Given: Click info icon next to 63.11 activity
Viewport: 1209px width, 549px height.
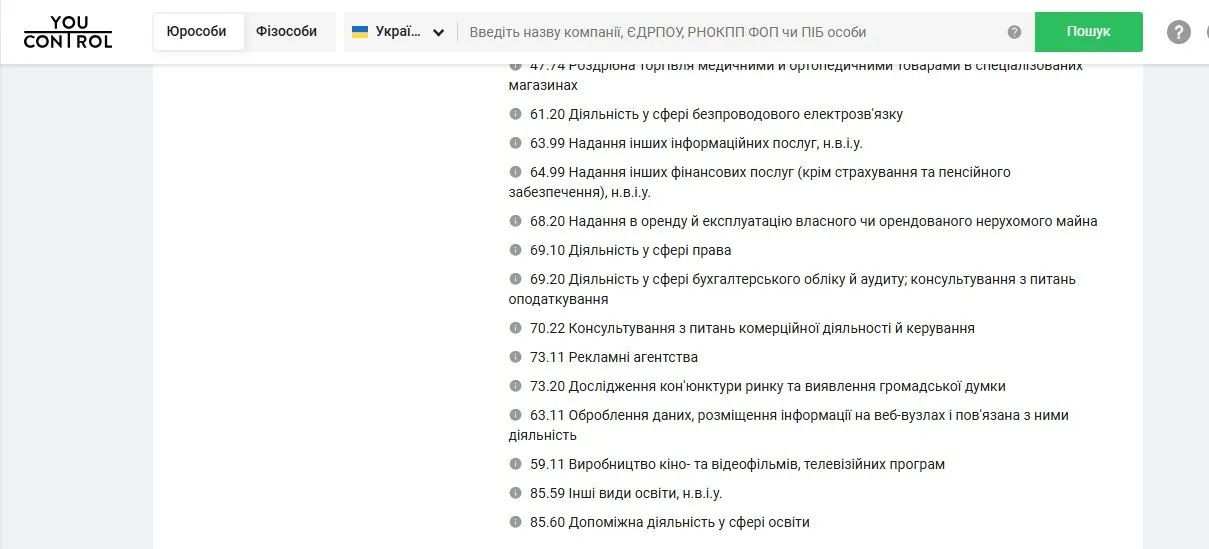Looking at the screenshot, I should [515, 415].
